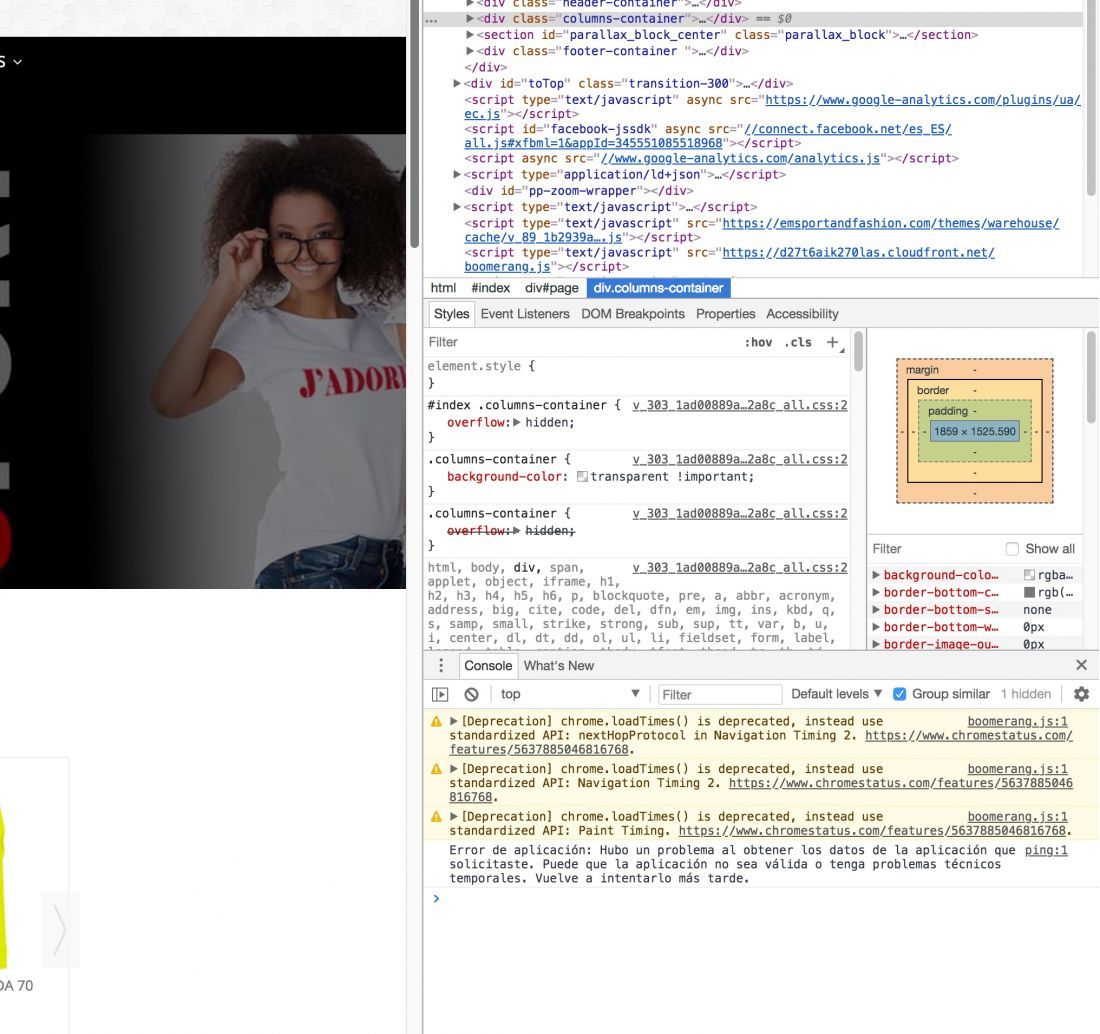The height and width of the screenshot is (1034, 1100).
Task: Toggle the Group similar checkbox
Action: tap(899, 694)
